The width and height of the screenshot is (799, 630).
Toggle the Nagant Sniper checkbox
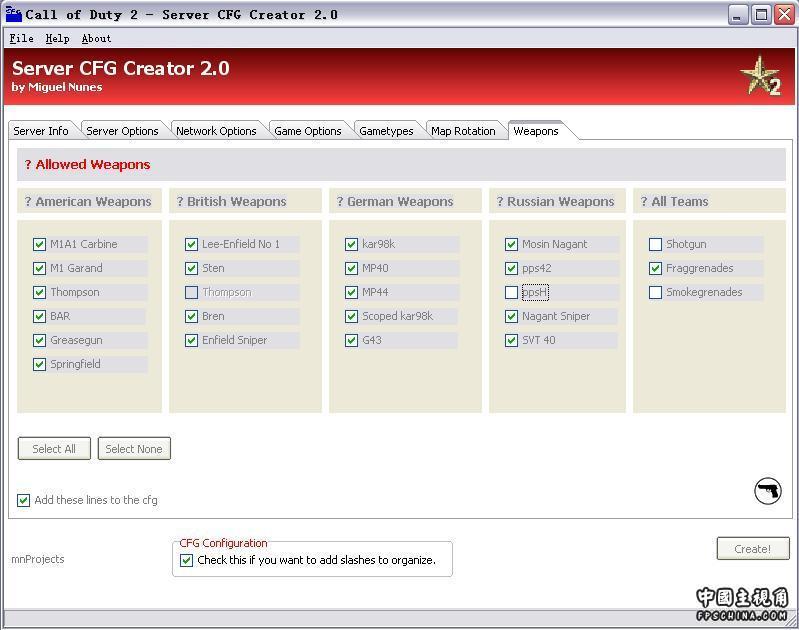(x=511, y=316)
